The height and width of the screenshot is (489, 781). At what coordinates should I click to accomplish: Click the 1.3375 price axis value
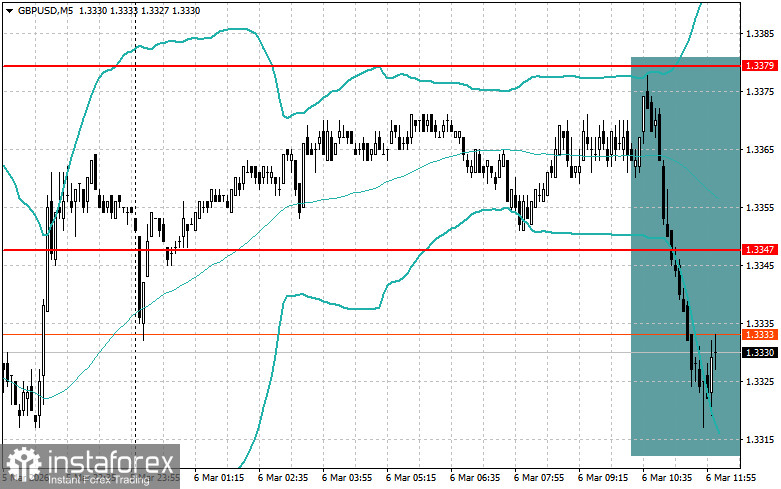[x=760, y=92]
